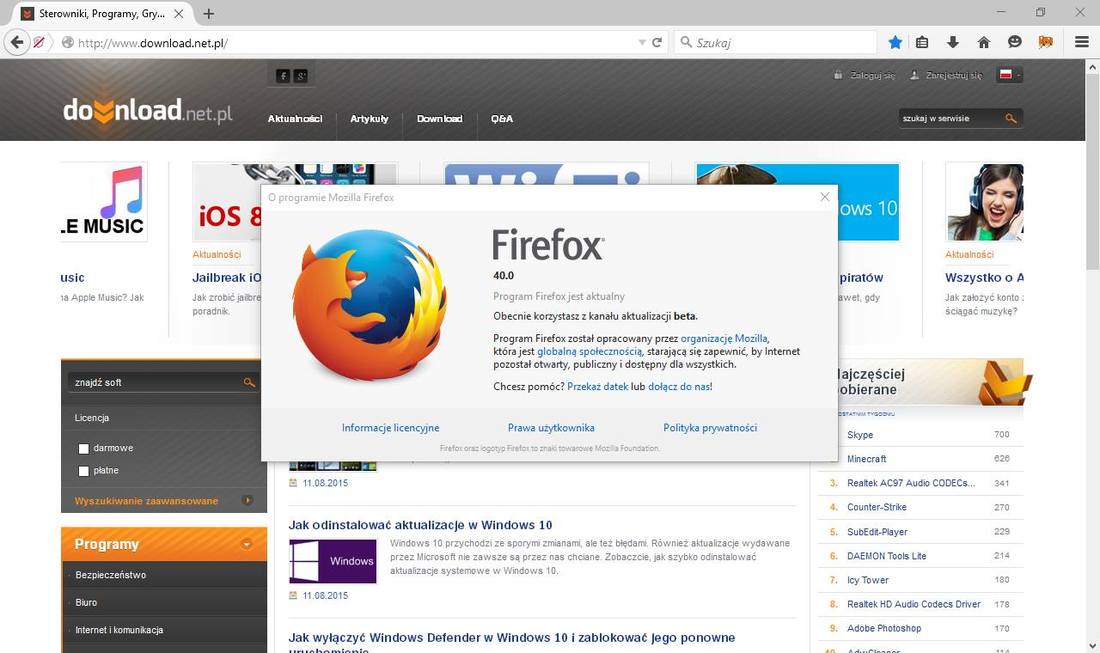Open the Polish flag language dropdown
Viewport: 1100px width, 653px height.
1010,74
